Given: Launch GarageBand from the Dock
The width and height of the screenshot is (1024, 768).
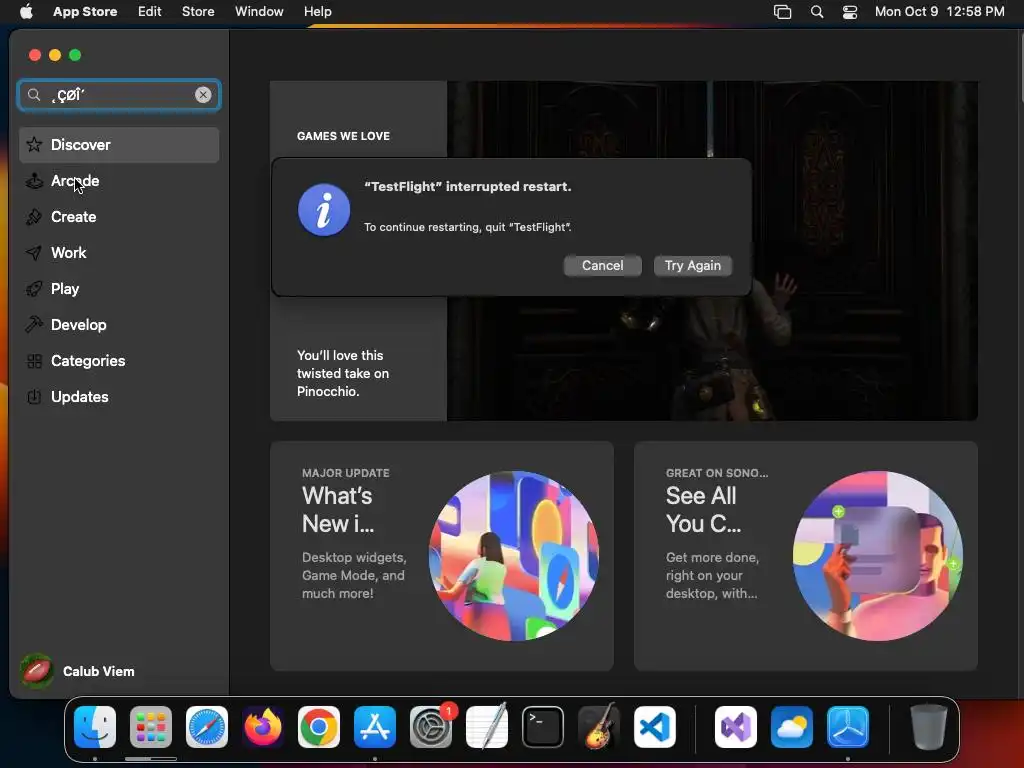Looking at the screenshot, I should click(599, 727).
